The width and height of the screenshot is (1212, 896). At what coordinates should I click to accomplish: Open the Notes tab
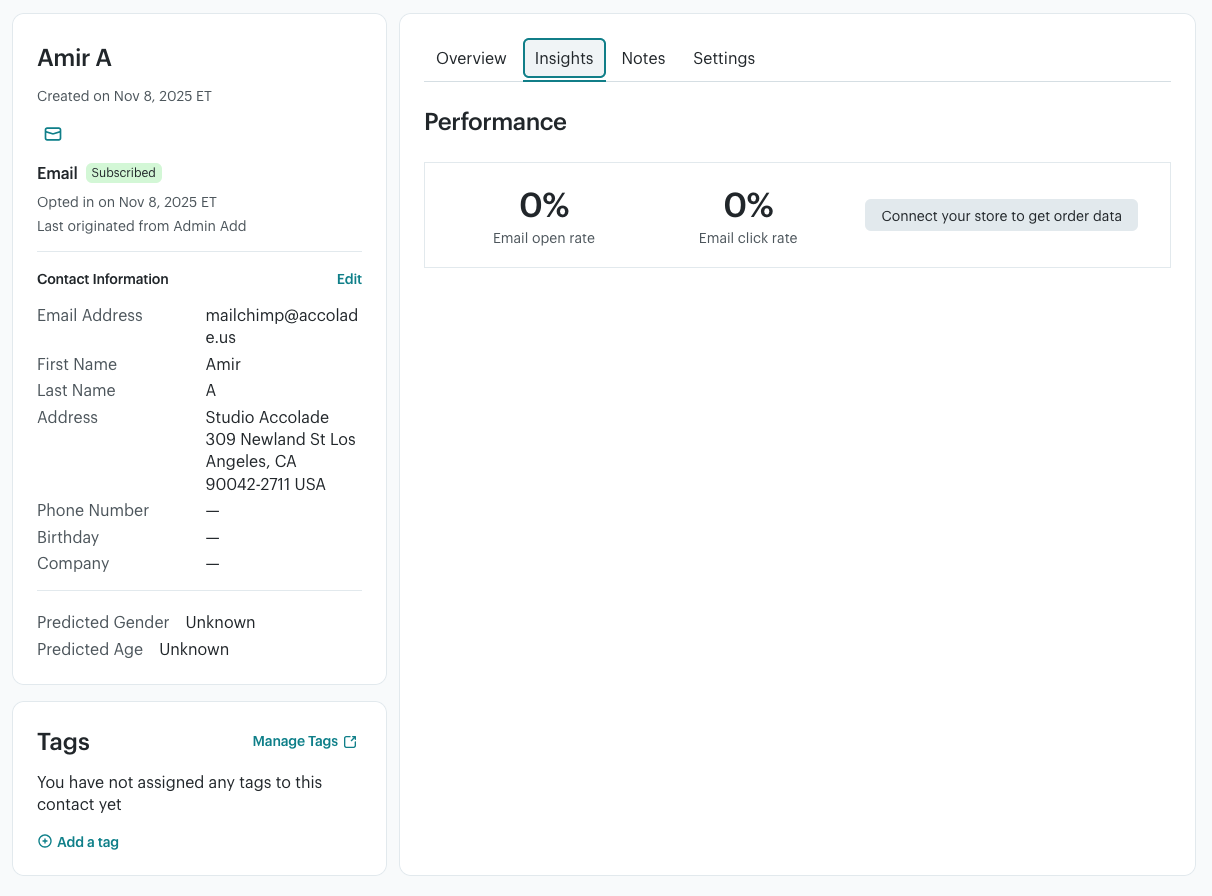pyautogui.click(x=643, y=59)
